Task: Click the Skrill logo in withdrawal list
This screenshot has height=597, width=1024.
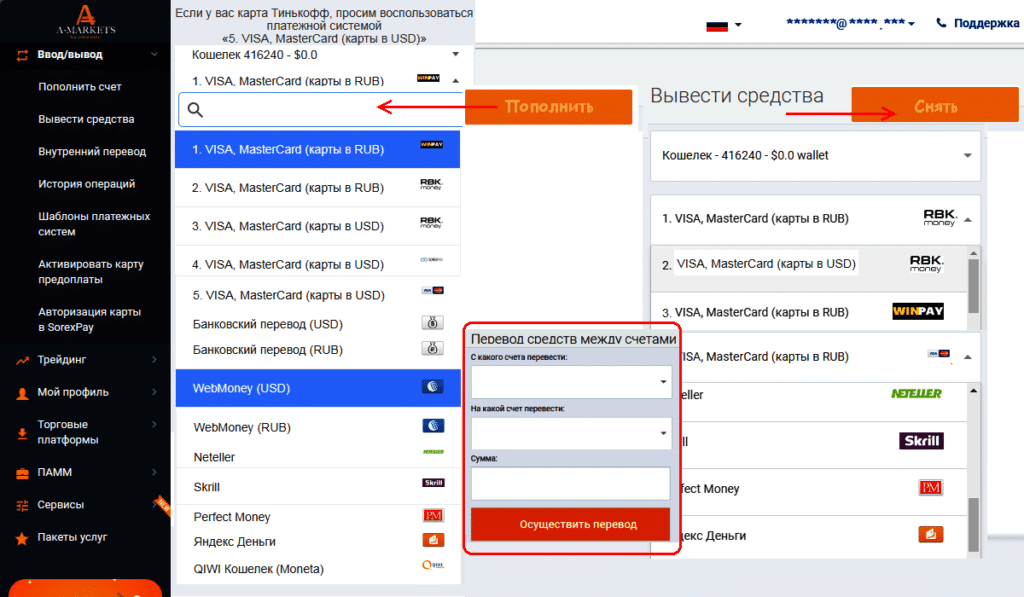Action: click(x=921, y=441)
